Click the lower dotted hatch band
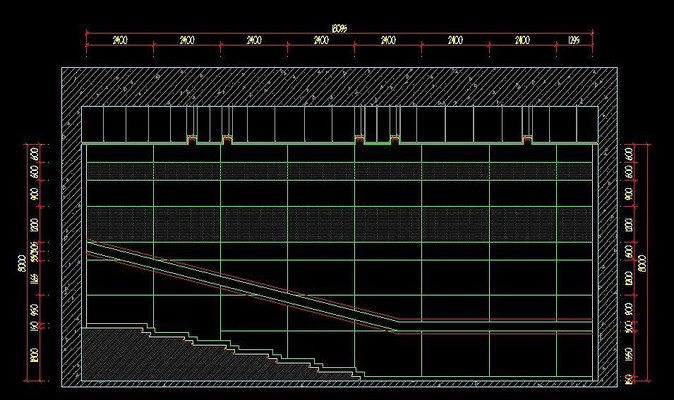 coord(340,223)
